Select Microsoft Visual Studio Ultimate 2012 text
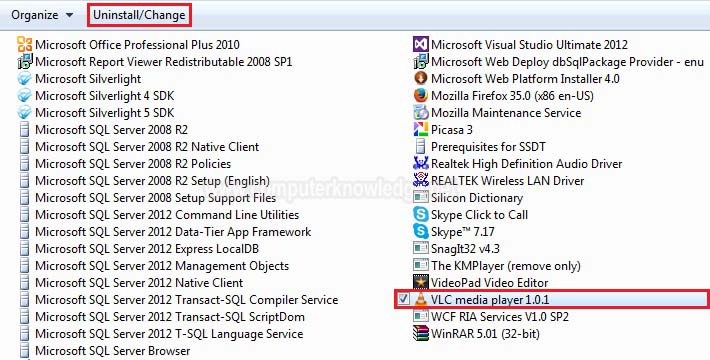 pyautogui.click(x=529, y=45)
